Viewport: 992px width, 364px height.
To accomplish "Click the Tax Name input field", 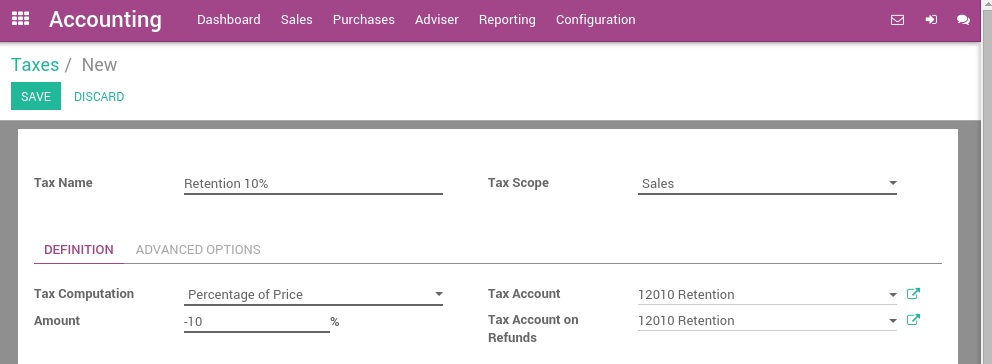I will click(313, 184).
